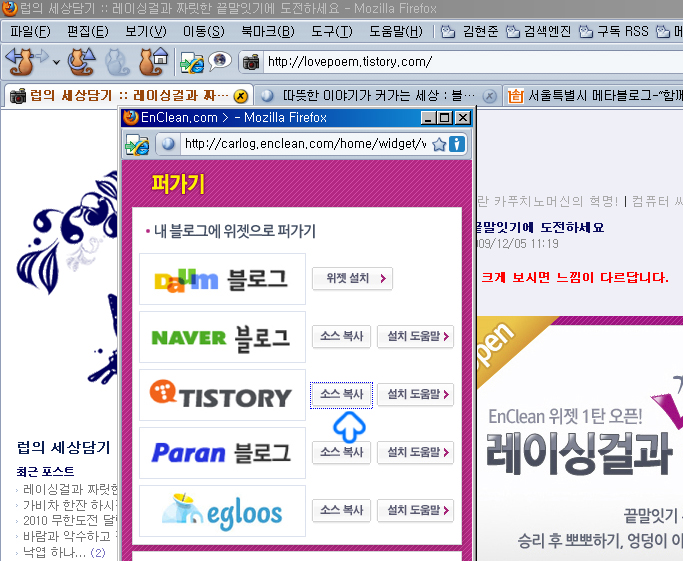Open the 도구(T) menu

point(331,31)
